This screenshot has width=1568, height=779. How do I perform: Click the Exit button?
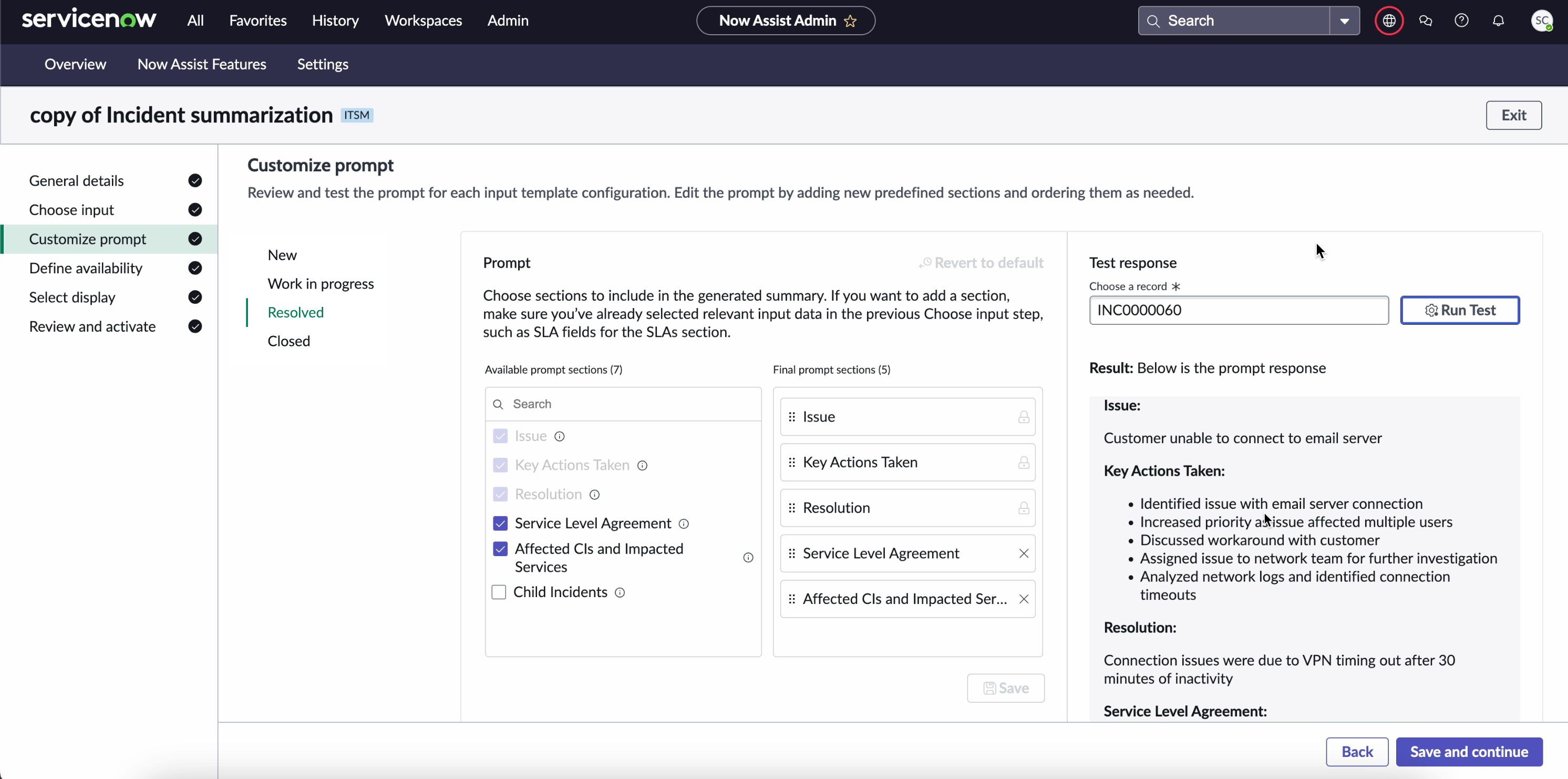click(1513, 116)
